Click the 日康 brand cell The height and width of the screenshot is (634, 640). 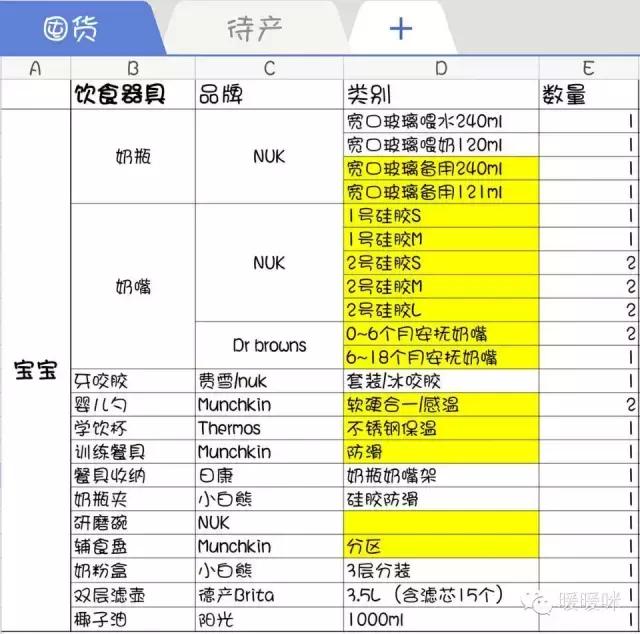click(269, 476)
